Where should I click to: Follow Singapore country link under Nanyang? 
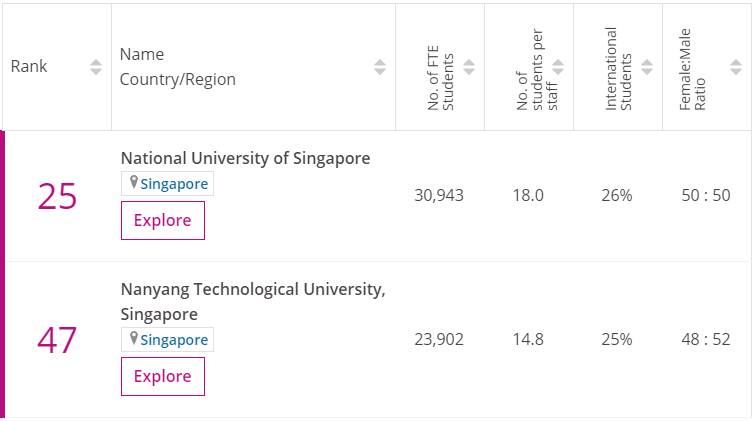click(x=174, y=340)
